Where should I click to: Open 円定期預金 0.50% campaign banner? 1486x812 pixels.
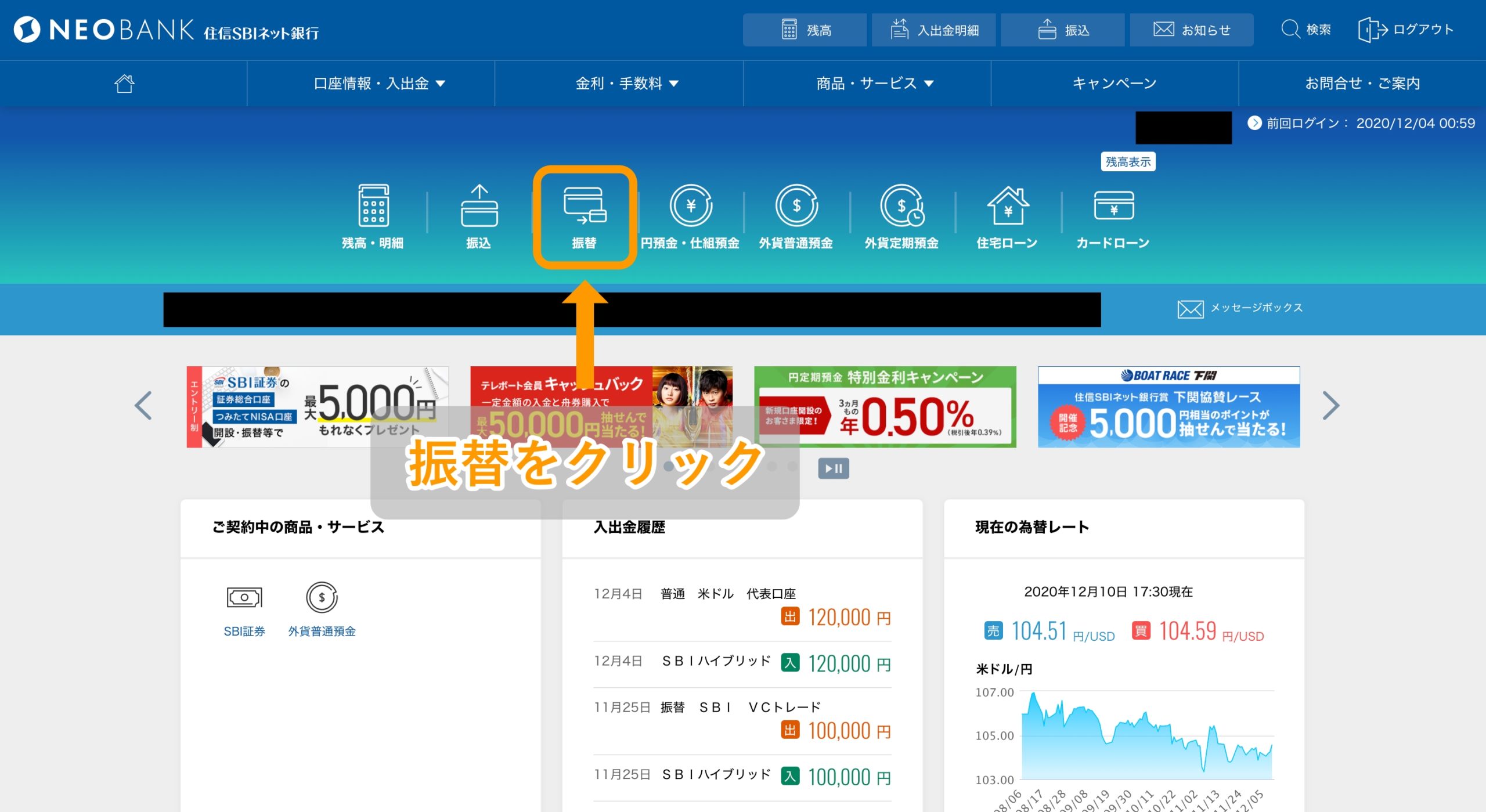tap(885, 407)
